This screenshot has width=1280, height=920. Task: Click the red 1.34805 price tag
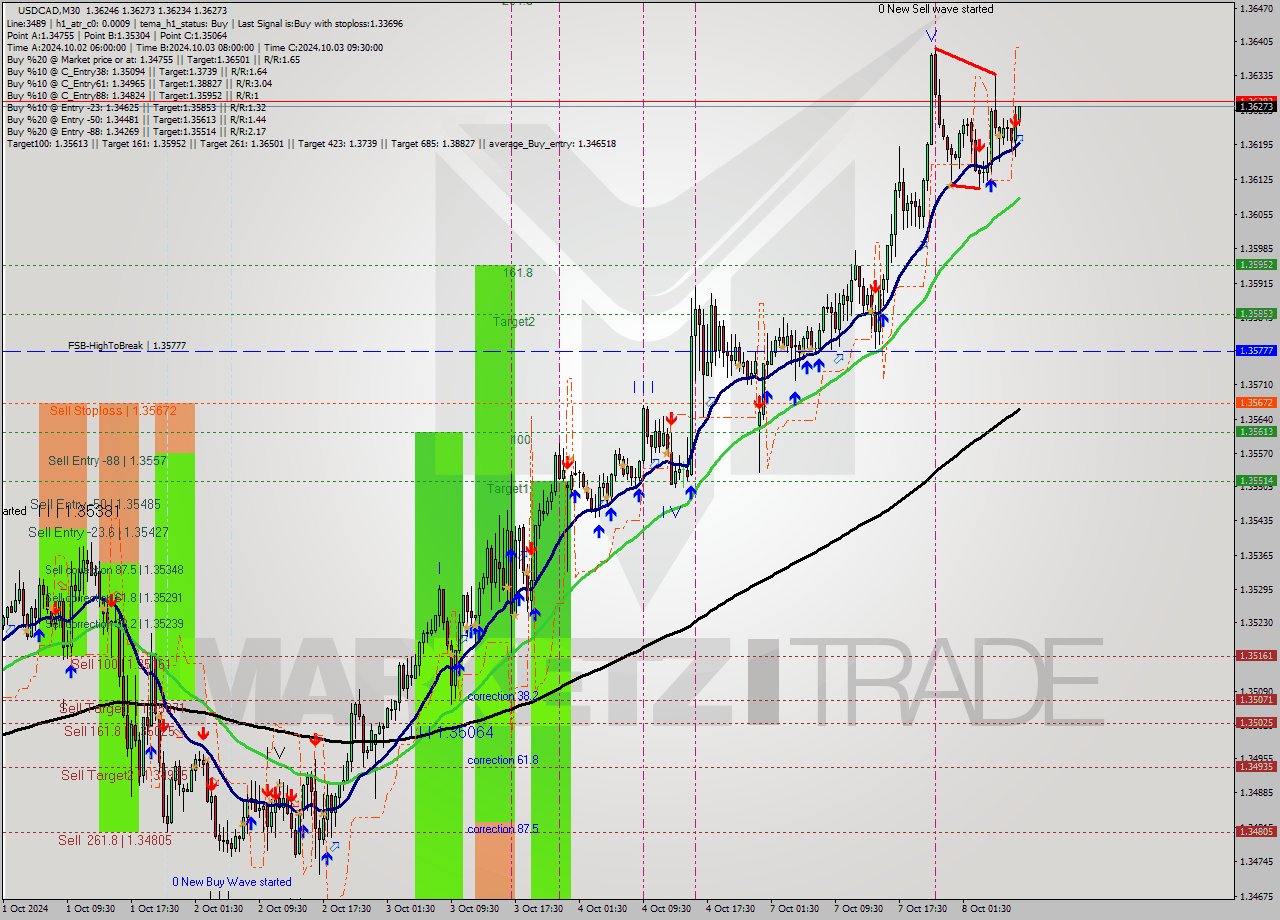[1256, 831]
